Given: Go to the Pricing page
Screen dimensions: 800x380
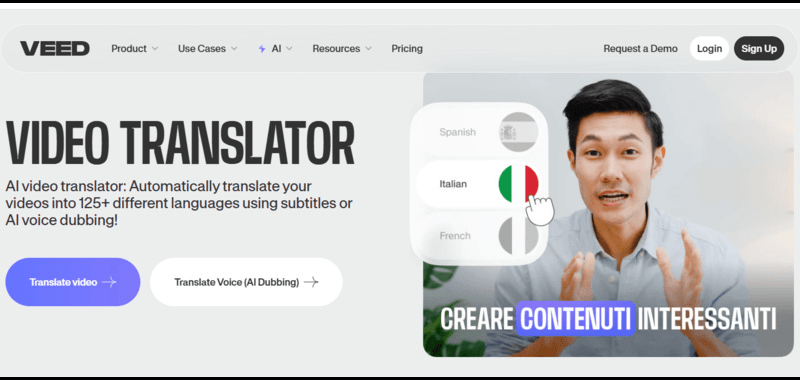Looking at the screenshot, I should [407, 49].
